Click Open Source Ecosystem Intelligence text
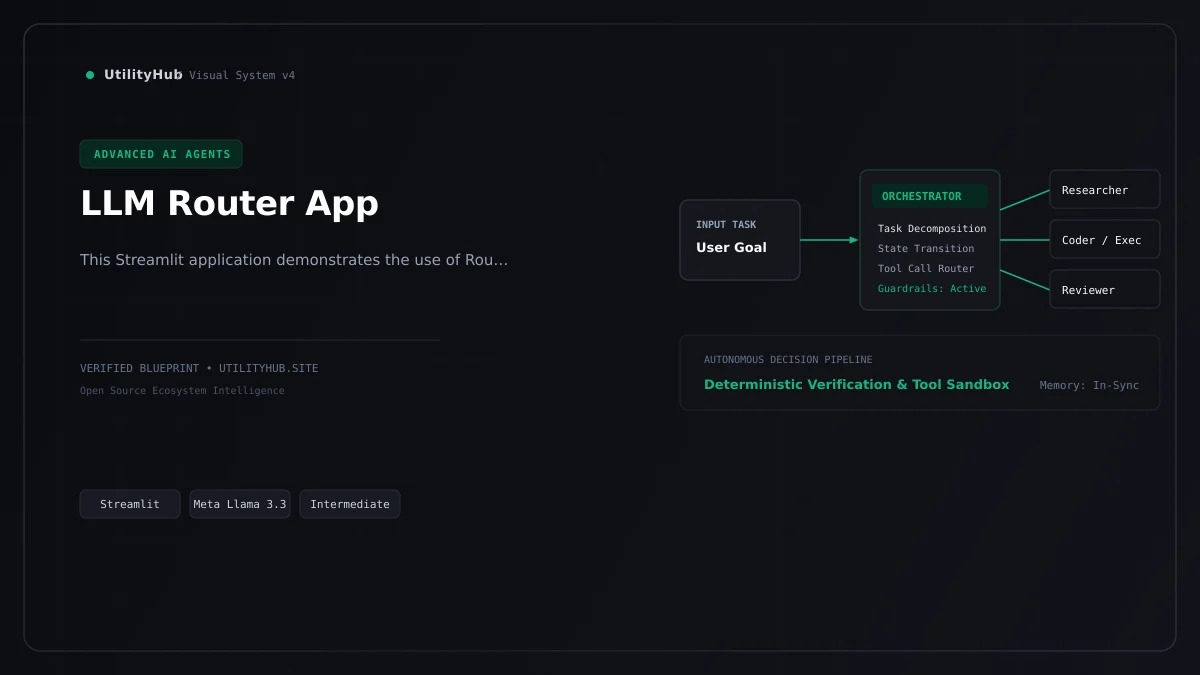 coord(182,391)
